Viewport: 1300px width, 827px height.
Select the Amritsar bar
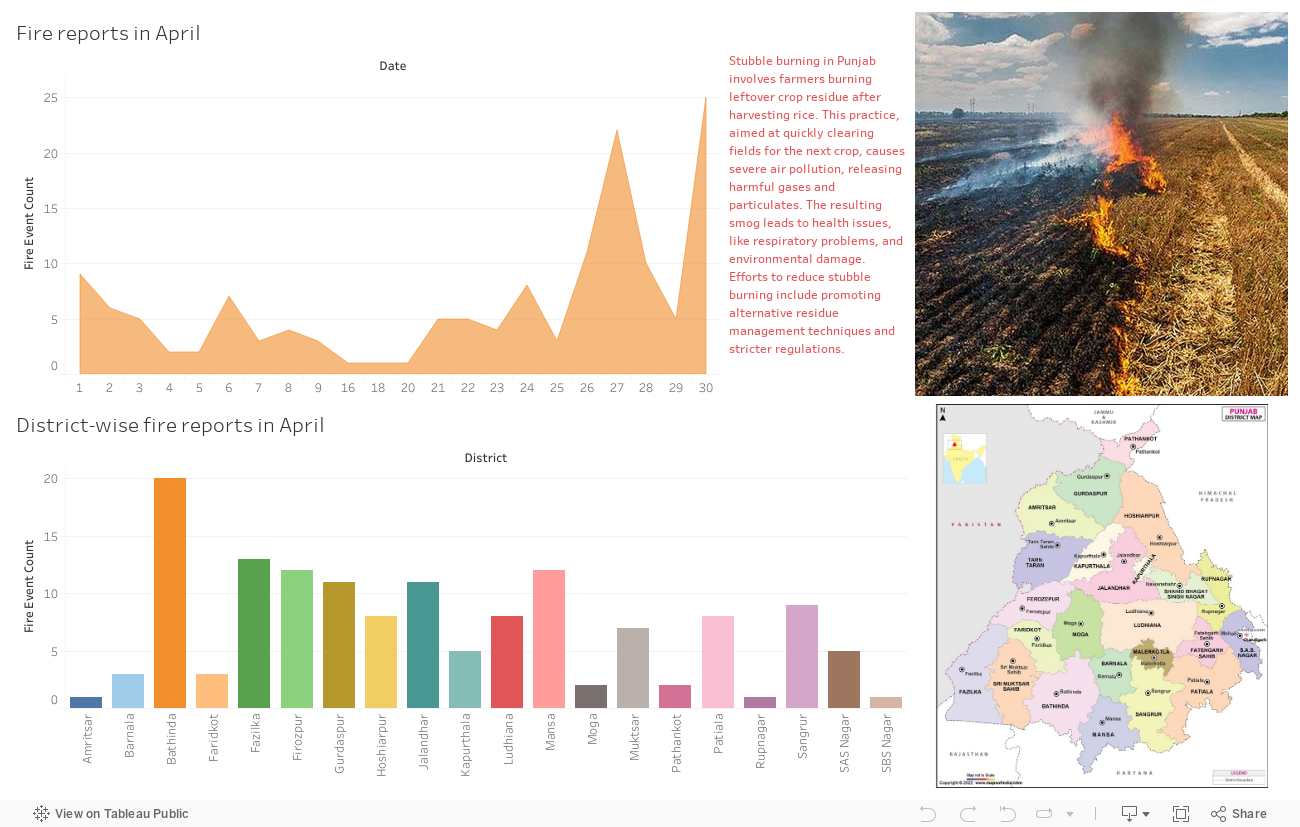click(86, 702)
